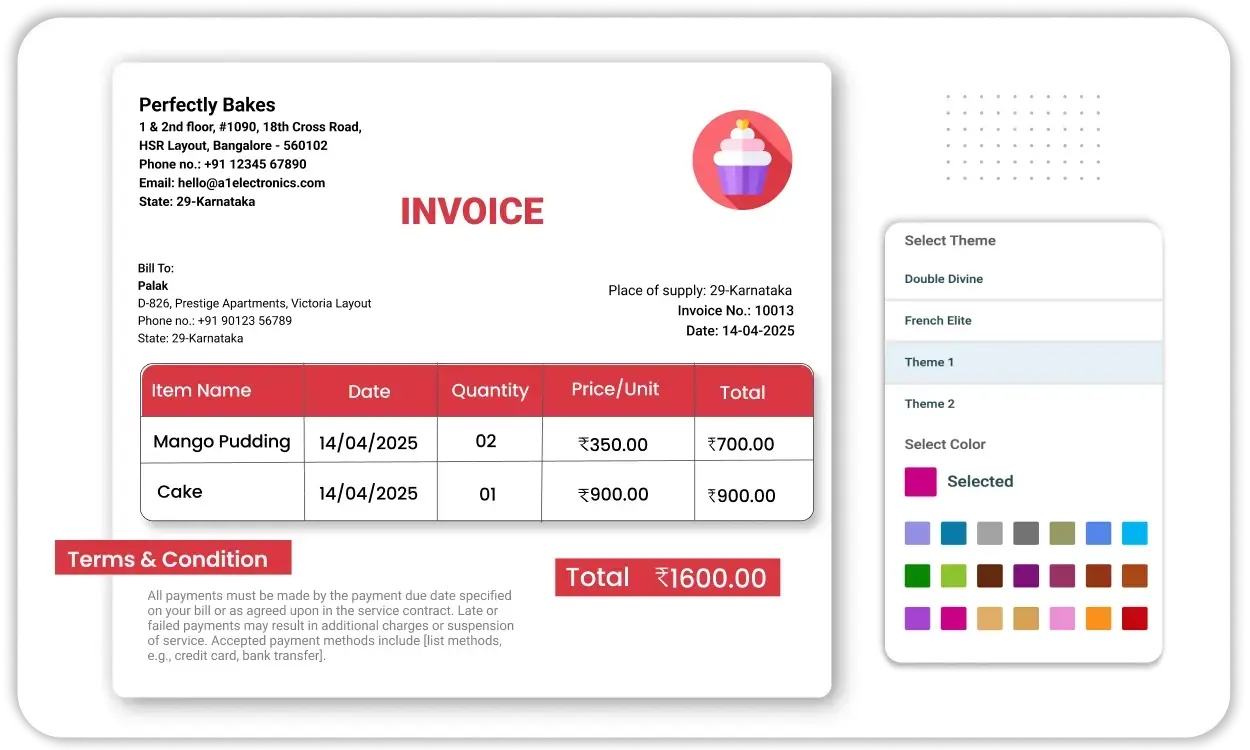Select the light pink color swatch

click(x=1062, y=618)
